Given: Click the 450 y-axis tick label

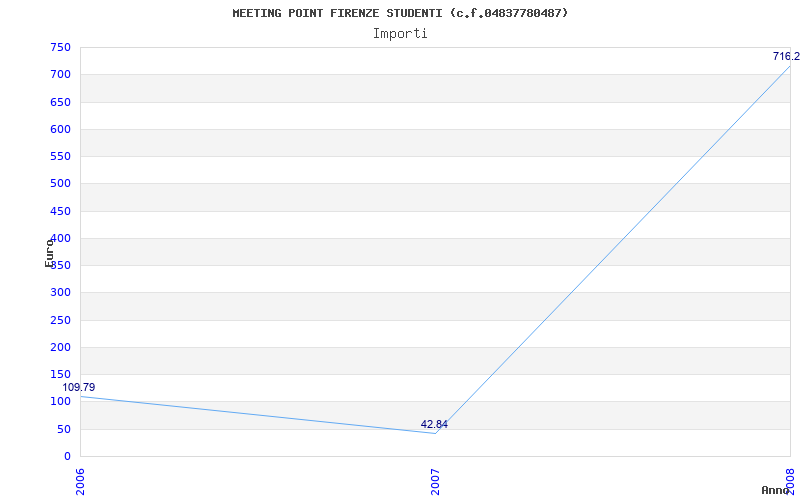Looking at the screenshot, I should 60,211.
